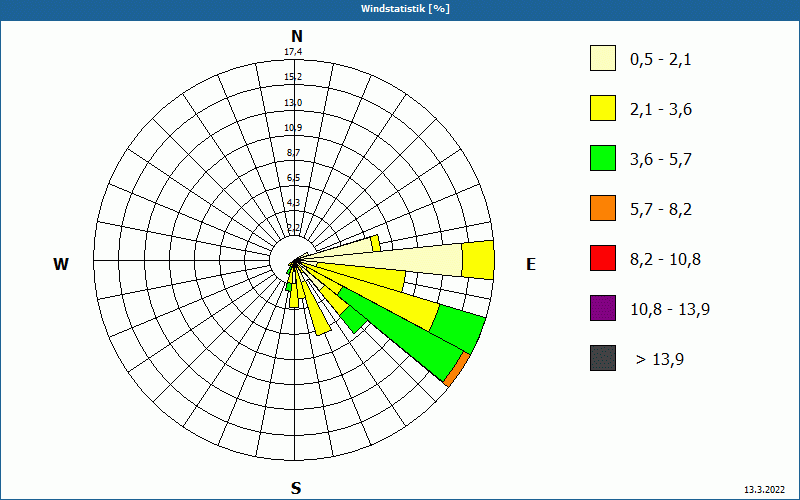800x500 pixels.
Task: Select the legend label 3,6 - 5,7
Action: tap(661, 160)
